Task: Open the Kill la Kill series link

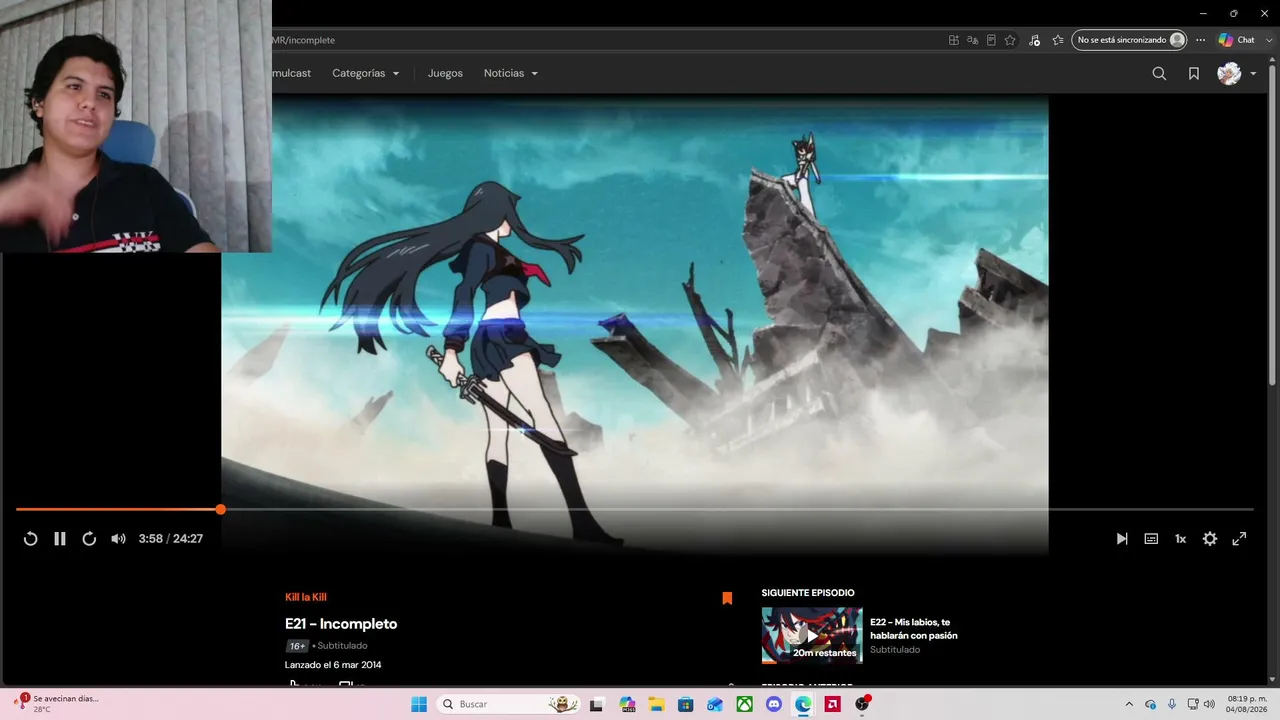Action: (306, 597)
